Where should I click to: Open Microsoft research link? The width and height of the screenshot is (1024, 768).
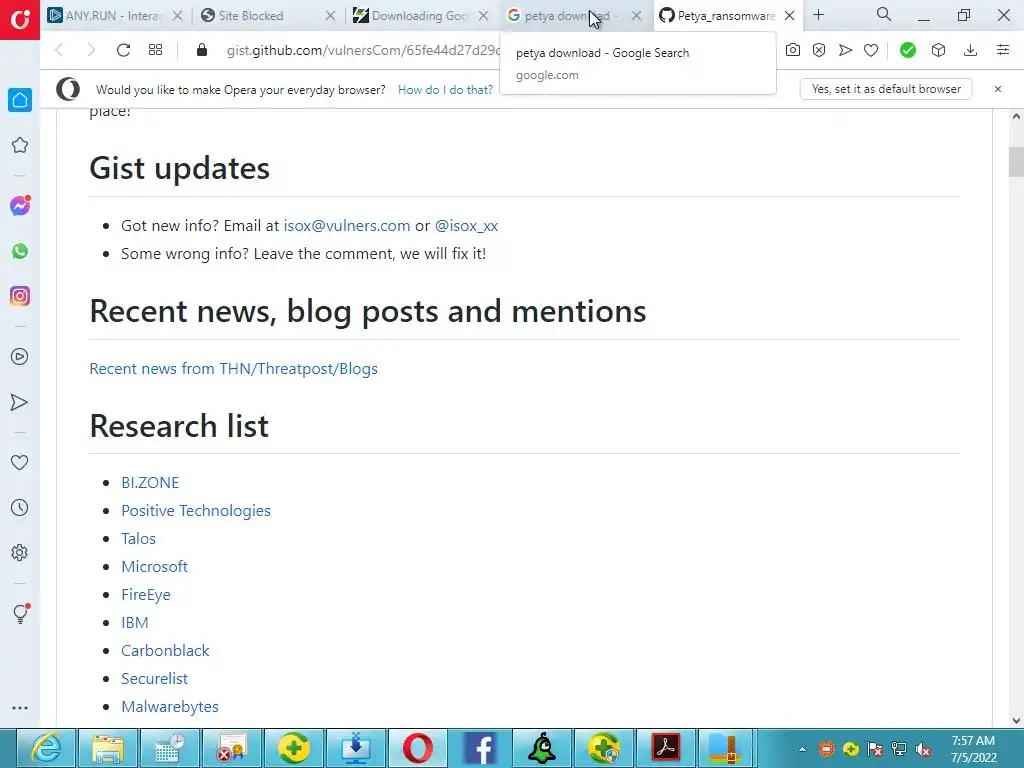(x=155, y=567)
